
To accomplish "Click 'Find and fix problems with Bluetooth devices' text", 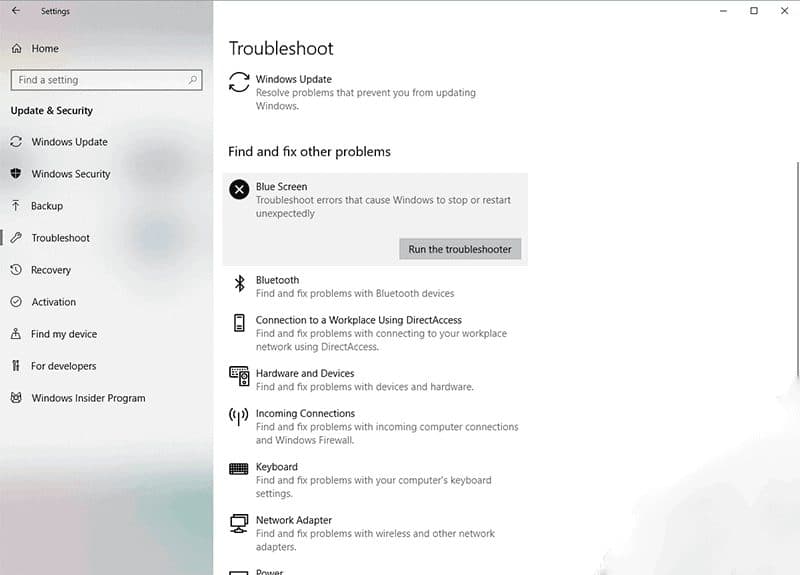I will pos(355,293).
